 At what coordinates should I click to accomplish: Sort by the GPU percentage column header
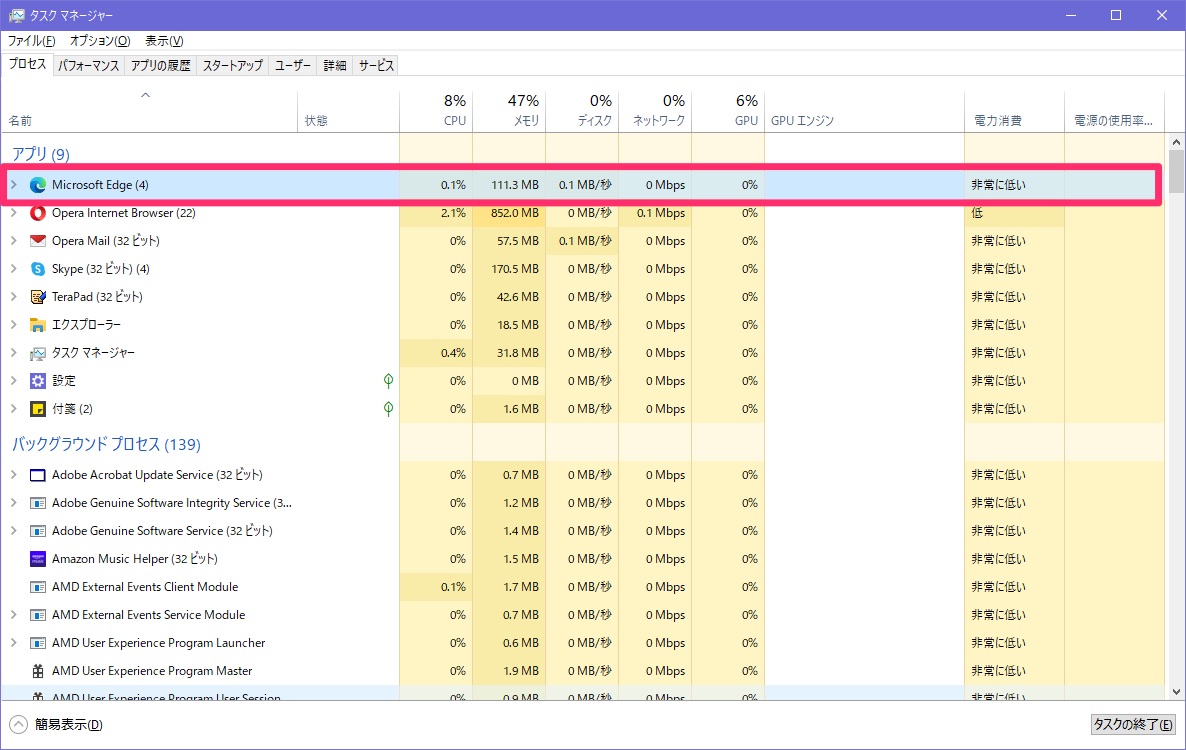pos(728,110)
